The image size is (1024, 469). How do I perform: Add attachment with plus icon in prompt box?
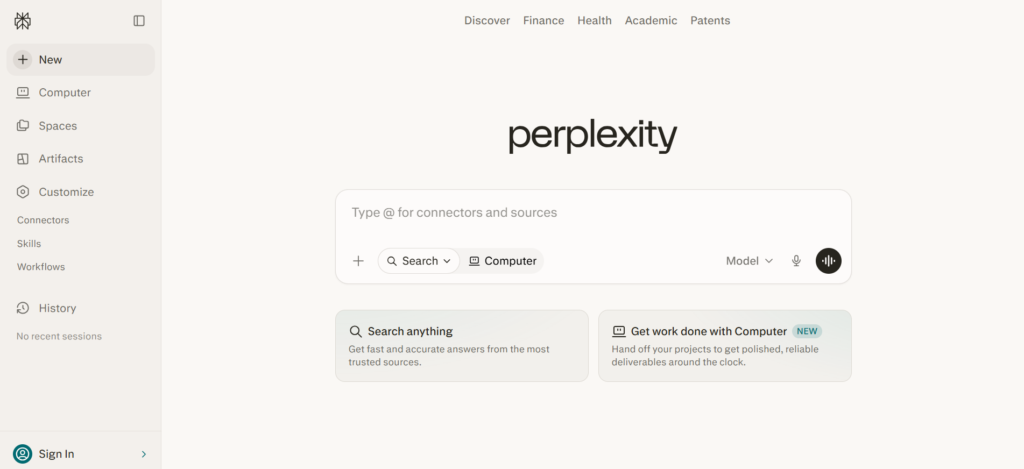coord(358,261)
